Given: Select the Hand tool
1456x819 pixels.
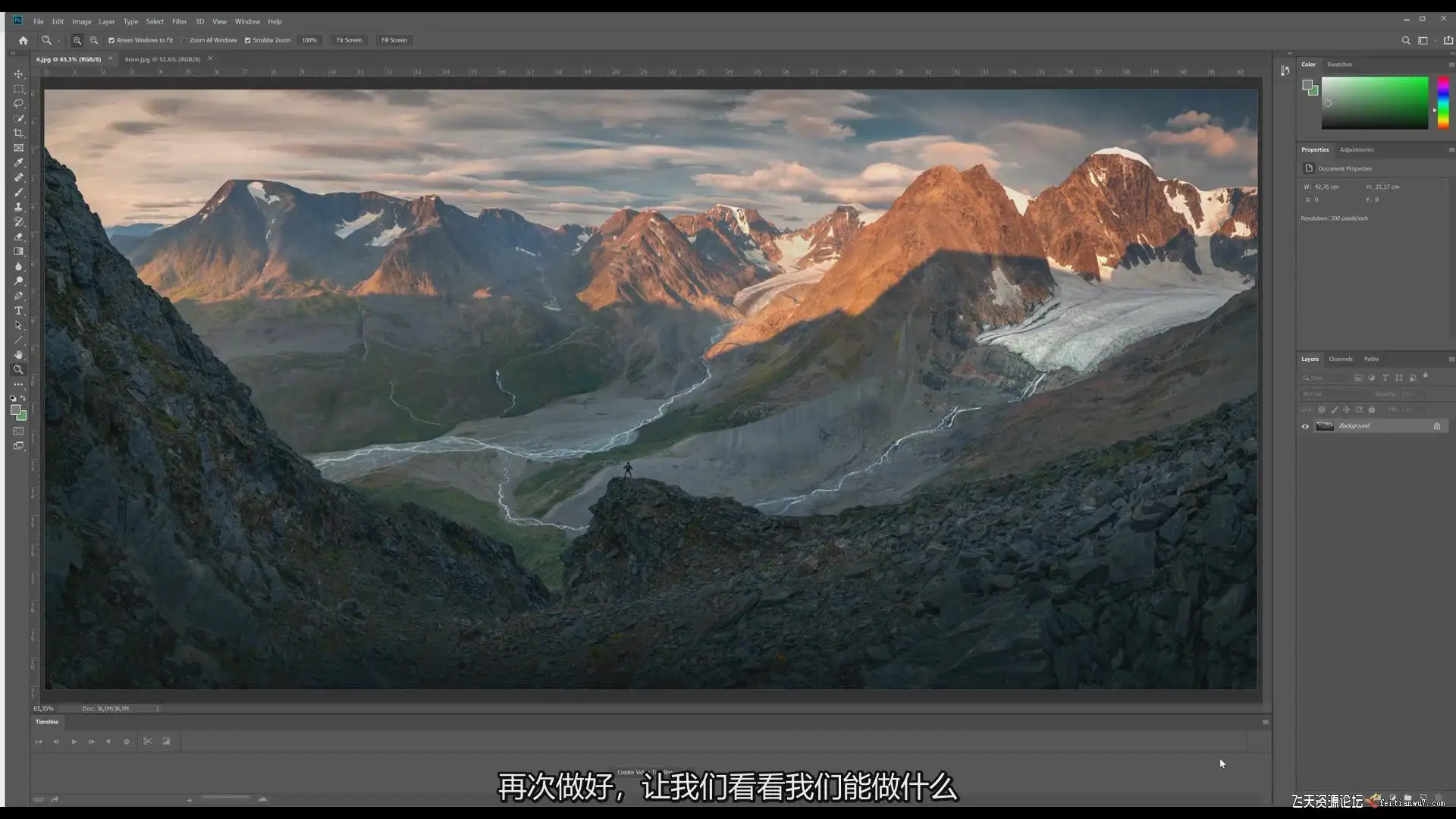Looking at the screenshot, I should [18, 355].
